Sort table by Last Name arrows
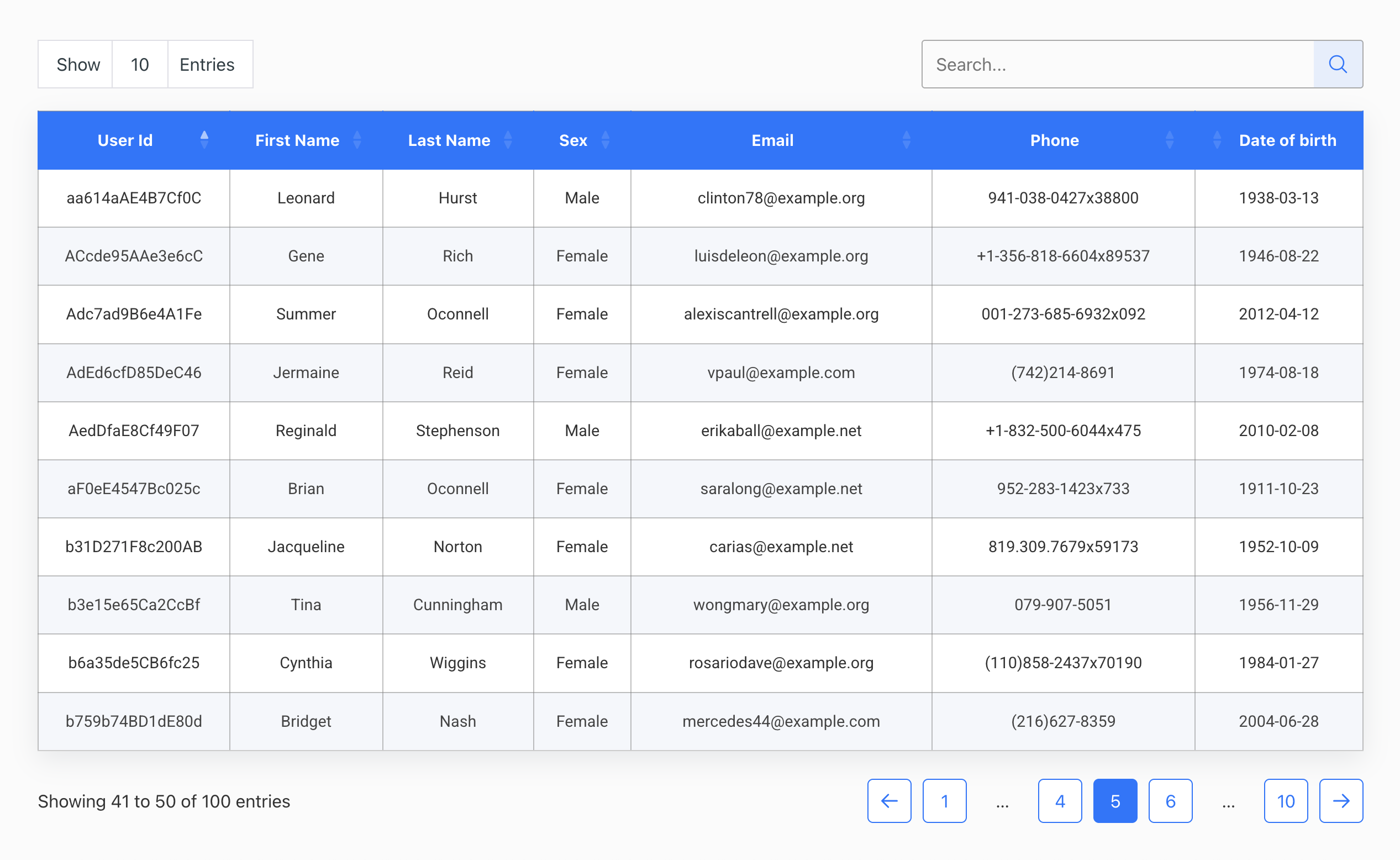1400x860 pixels. (x=508, y=140)
